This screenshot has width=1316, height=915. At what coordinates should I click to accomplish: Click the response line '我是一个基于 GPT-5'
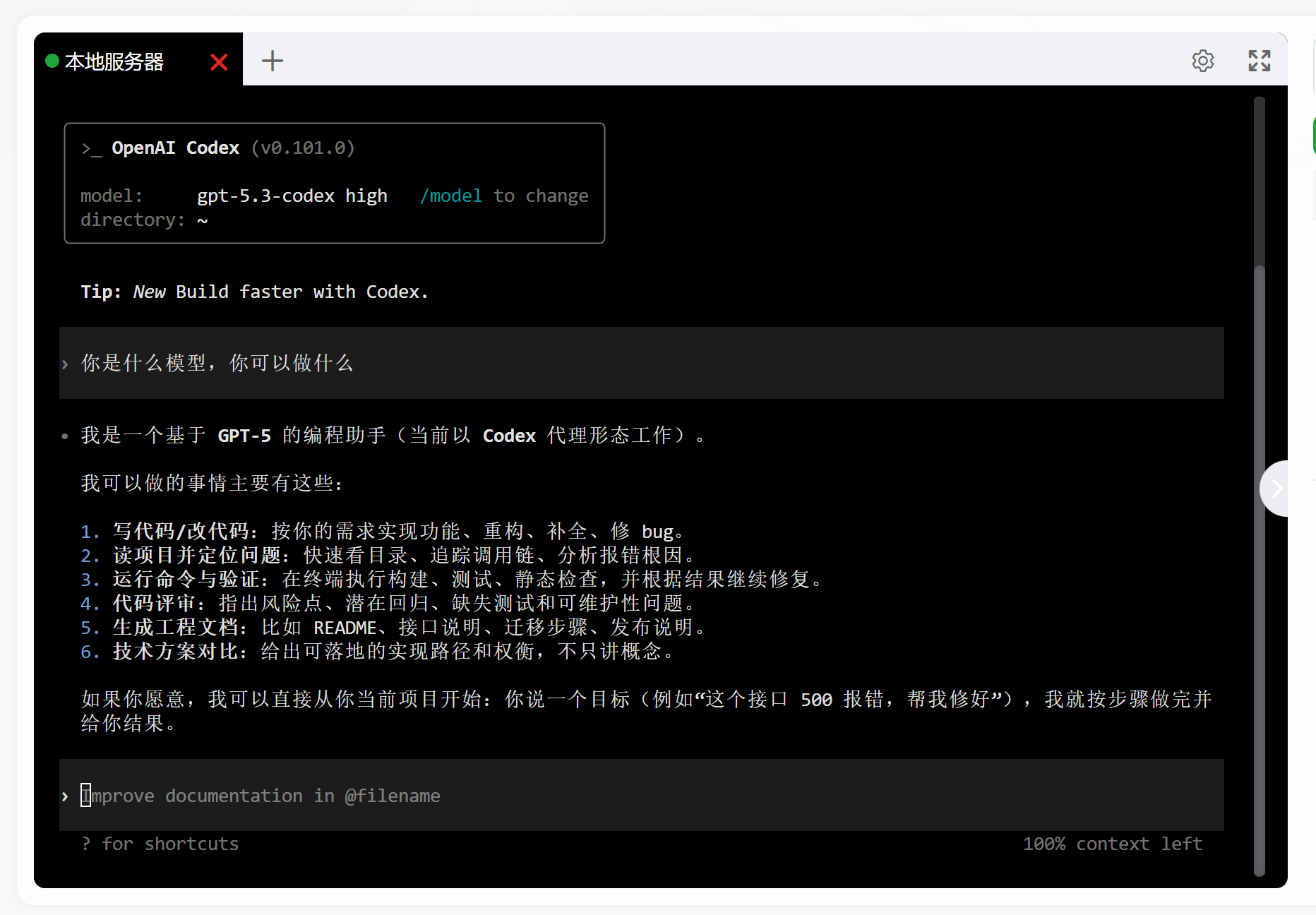(x=393, y=435)
